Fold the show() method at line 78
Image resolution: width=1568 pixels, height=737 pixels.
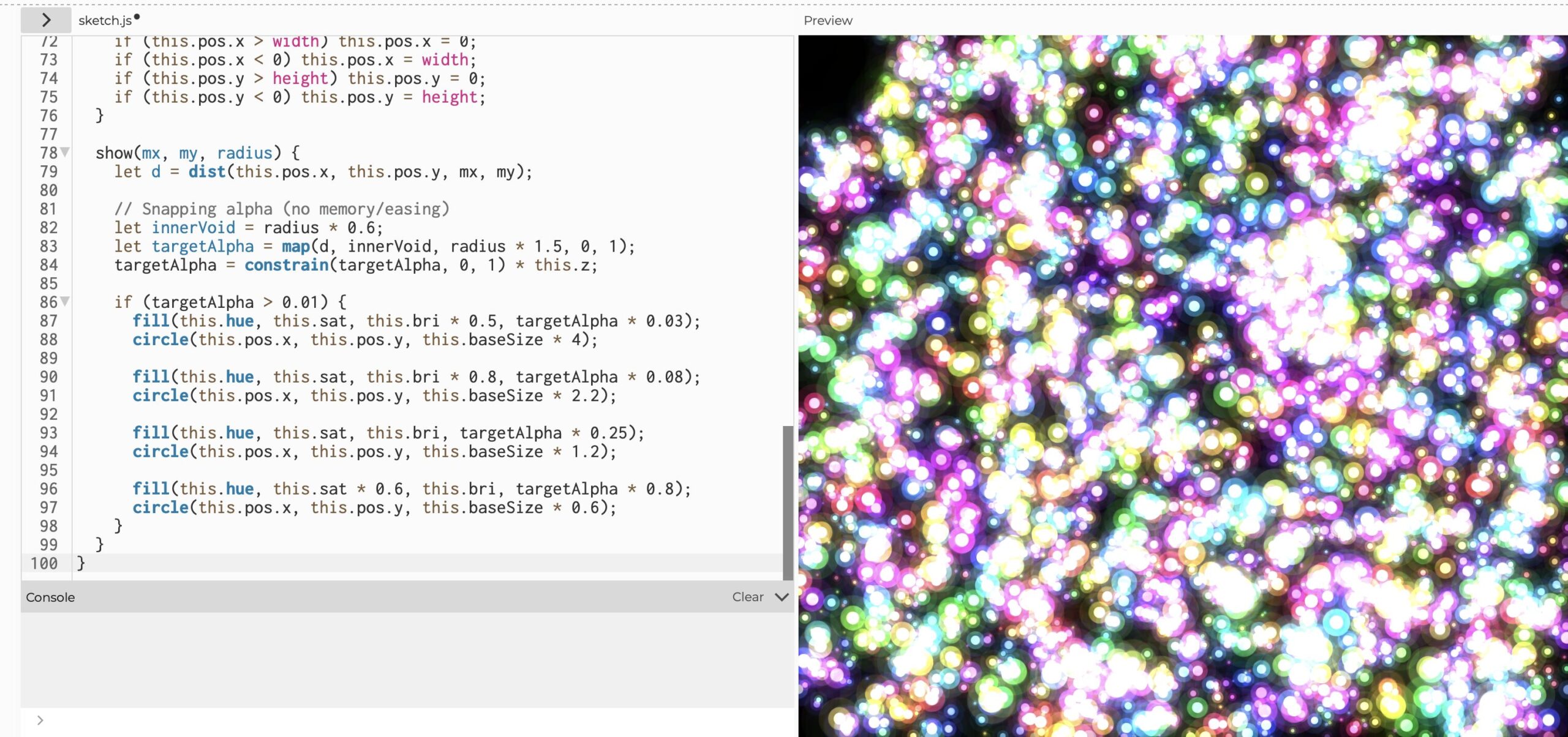(65, 152)
